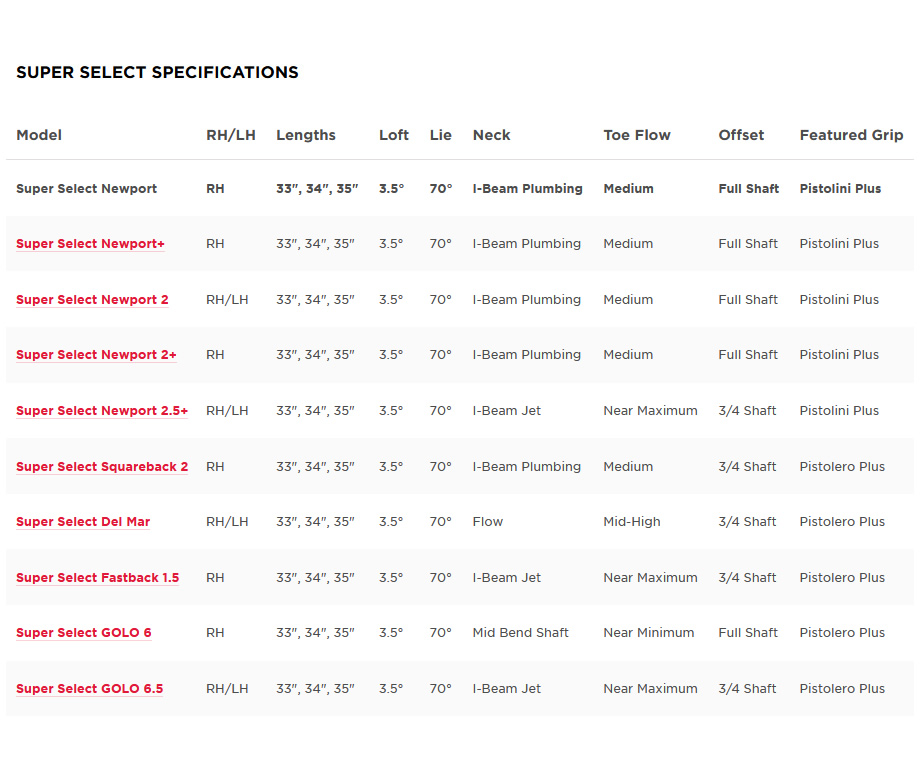Viewport: 920px width, 761px height.
Task: Select the Neck column header
Action: click(492, 135)
